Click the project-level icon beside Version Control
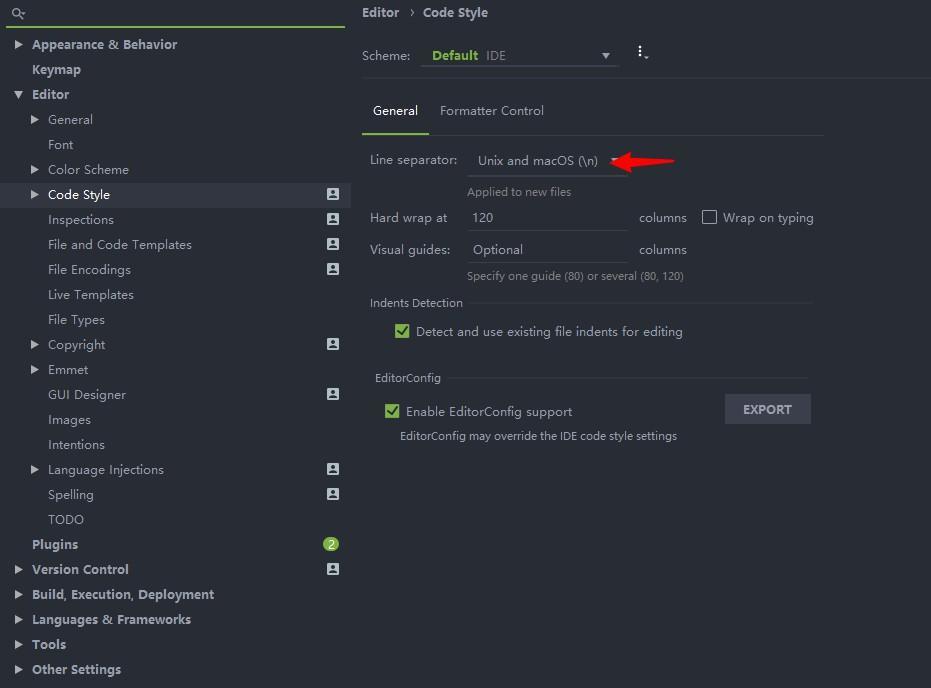Image resolution: width=931 pixels, height=688 pixels. click(x=333, y=569)
